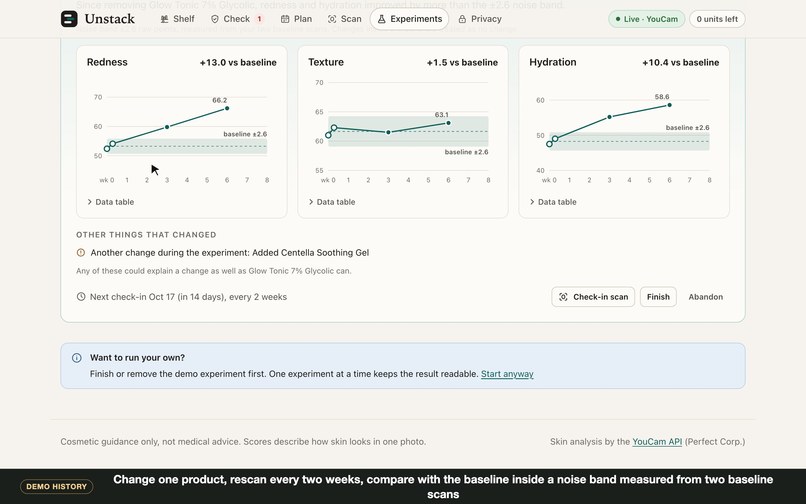Click 'OTHER THINGS THAT CHANGED' heading
806x504 pixels.
pos(146,235)
